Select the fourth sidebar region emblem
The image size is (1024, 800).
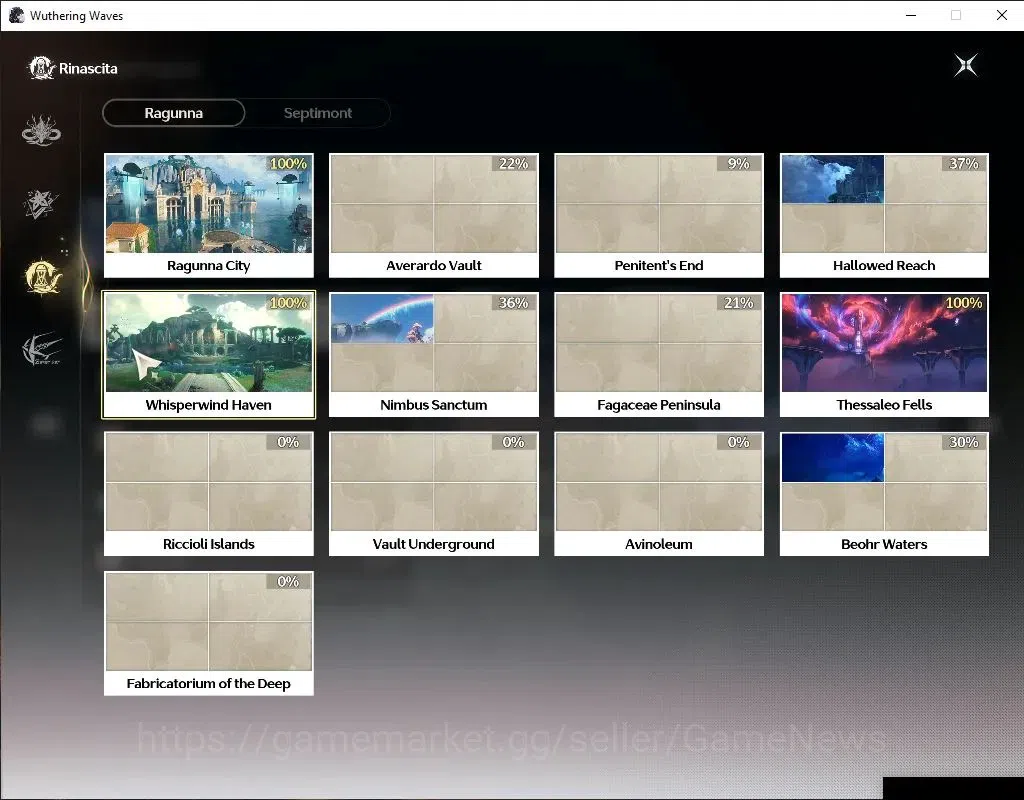point(42,349)
